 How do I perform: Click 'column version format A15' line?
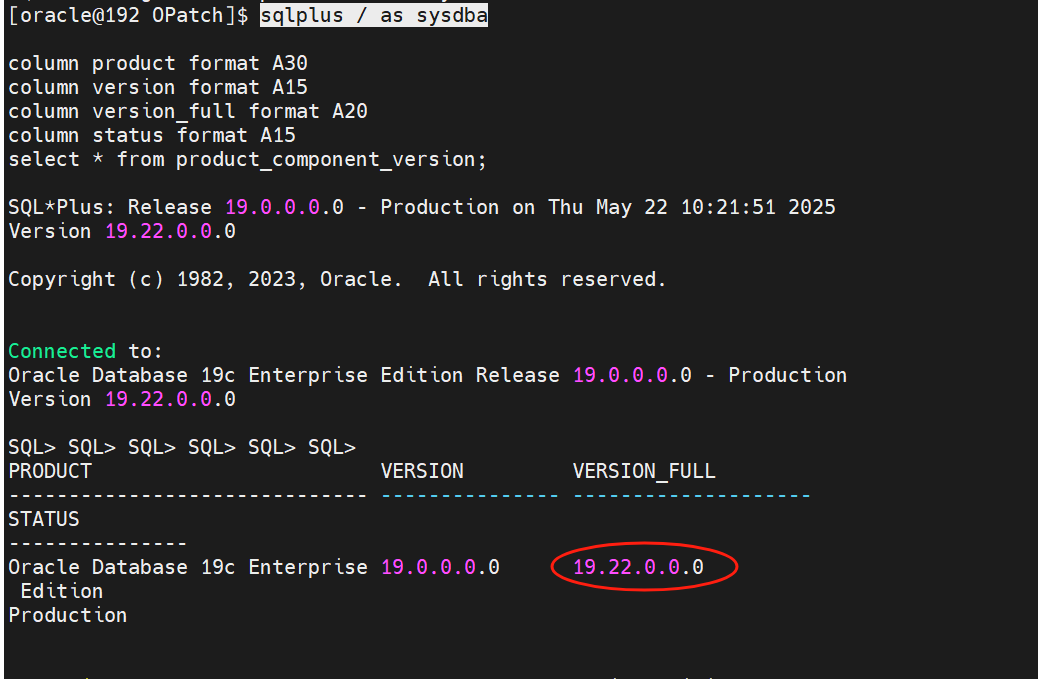coord(158,87)
